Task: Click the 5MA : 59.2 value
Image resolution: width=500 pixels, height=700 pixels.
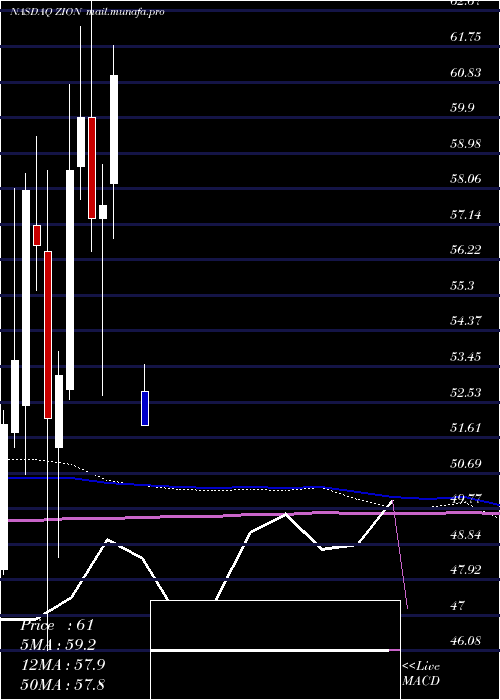Action: 59,644
